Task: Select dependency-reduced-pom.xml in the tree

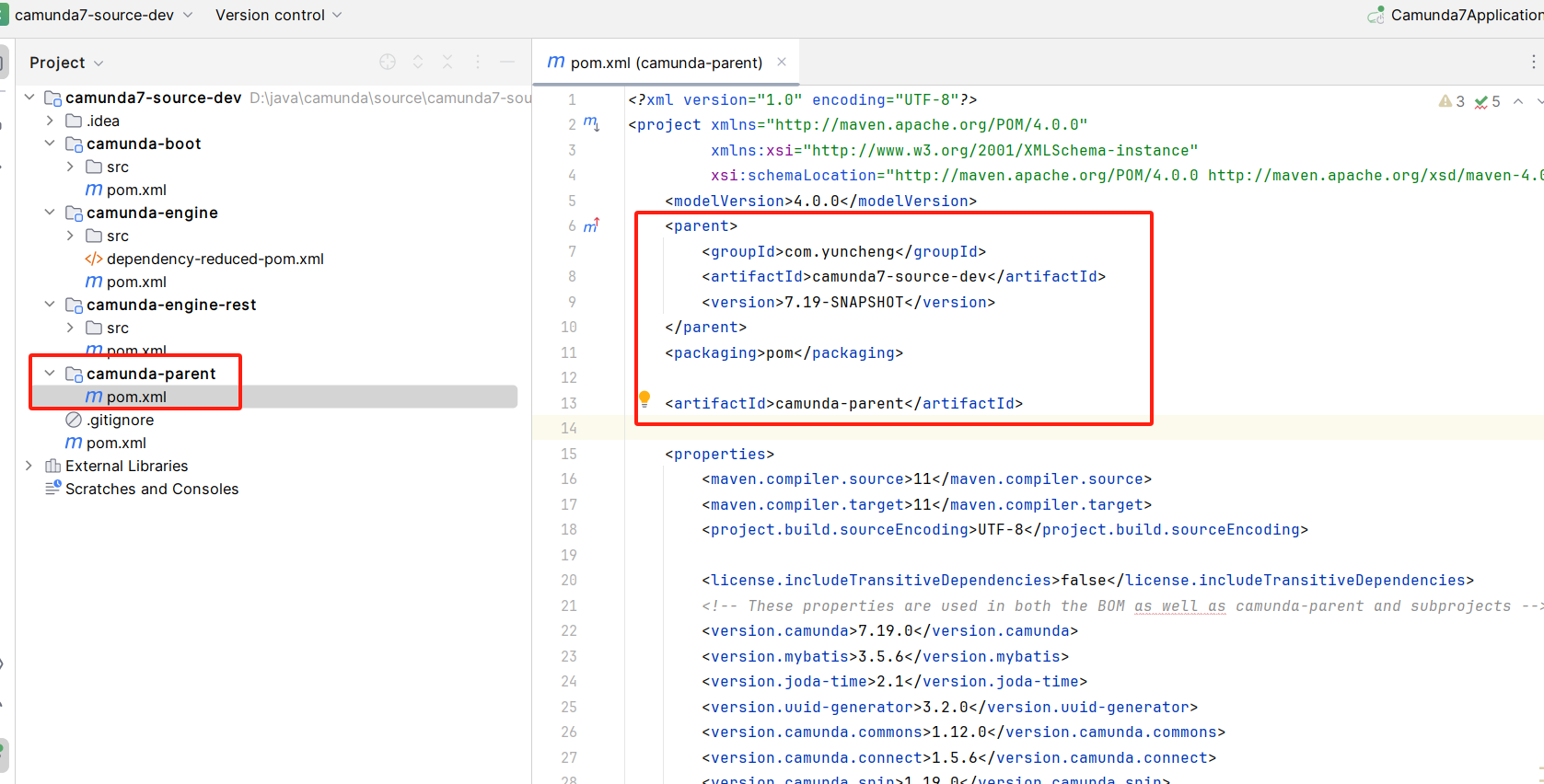Action: [x=215, y=259]
